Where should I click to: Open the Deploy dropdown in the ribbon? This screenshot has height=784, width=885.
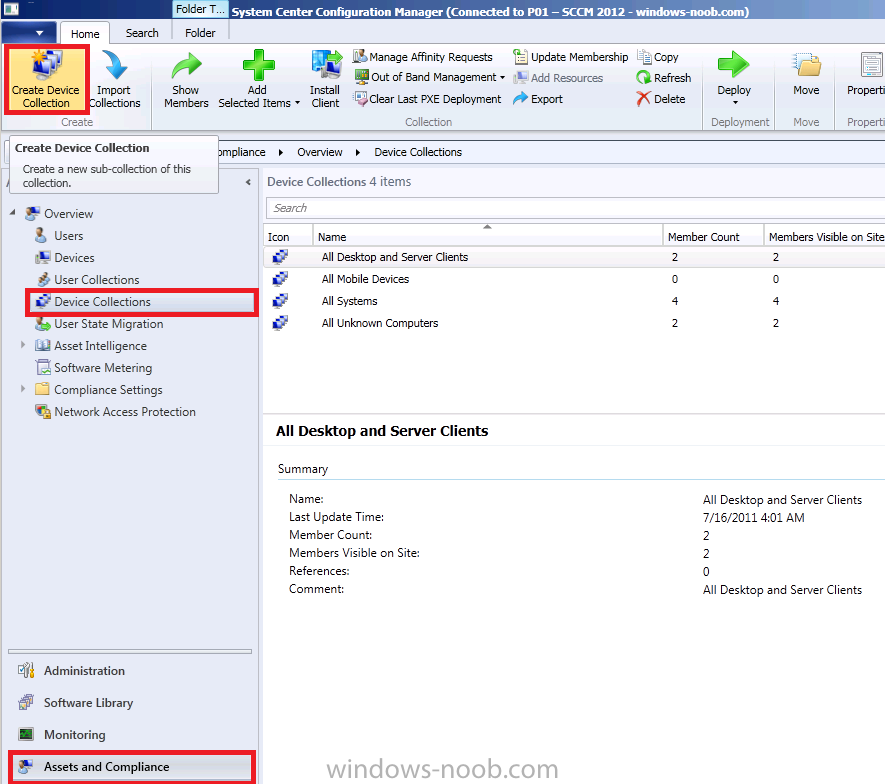point(734,78)
